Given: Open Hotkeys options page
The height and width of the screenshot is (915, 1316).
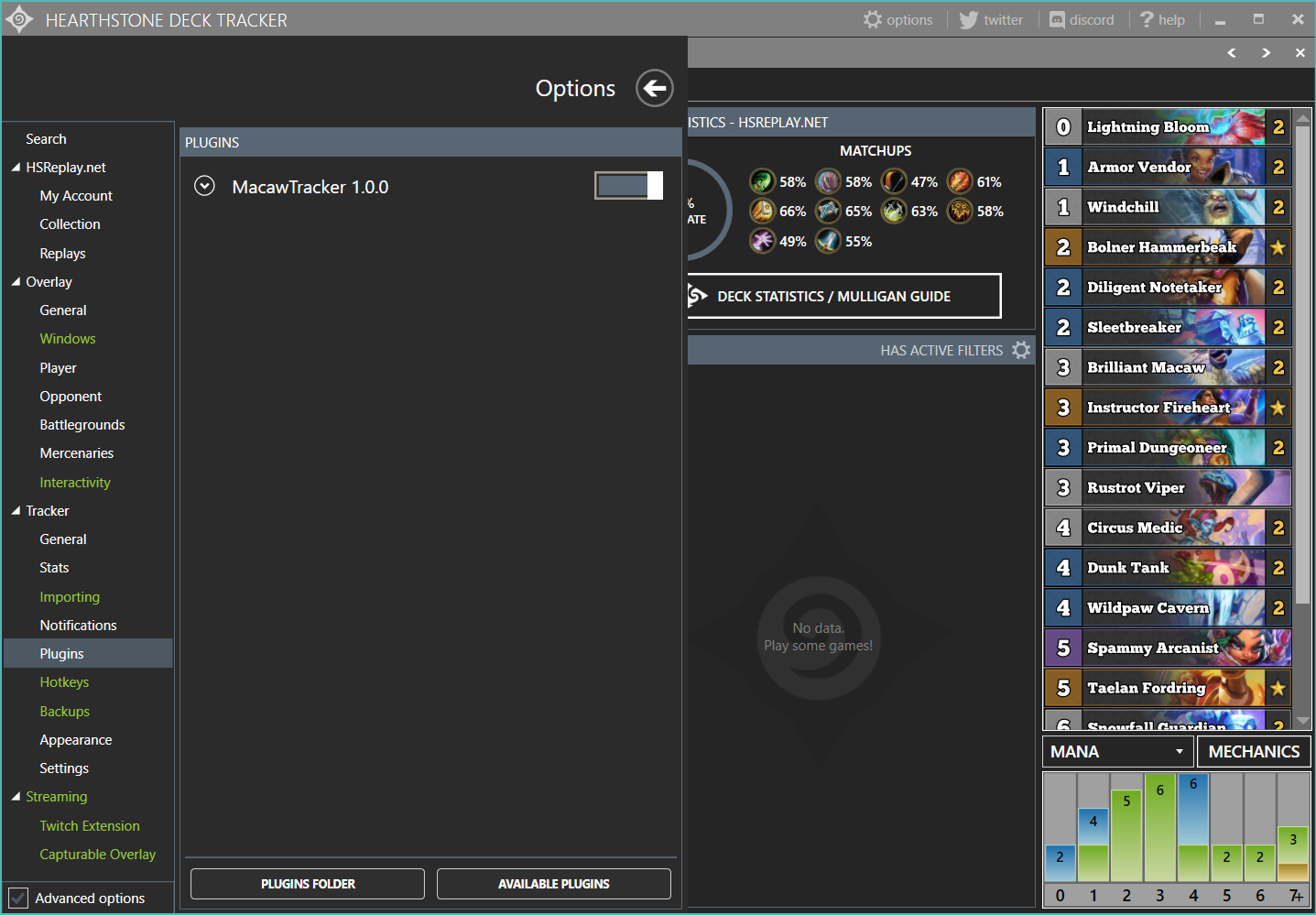Looking at the screenshot, I should point(64,682).
